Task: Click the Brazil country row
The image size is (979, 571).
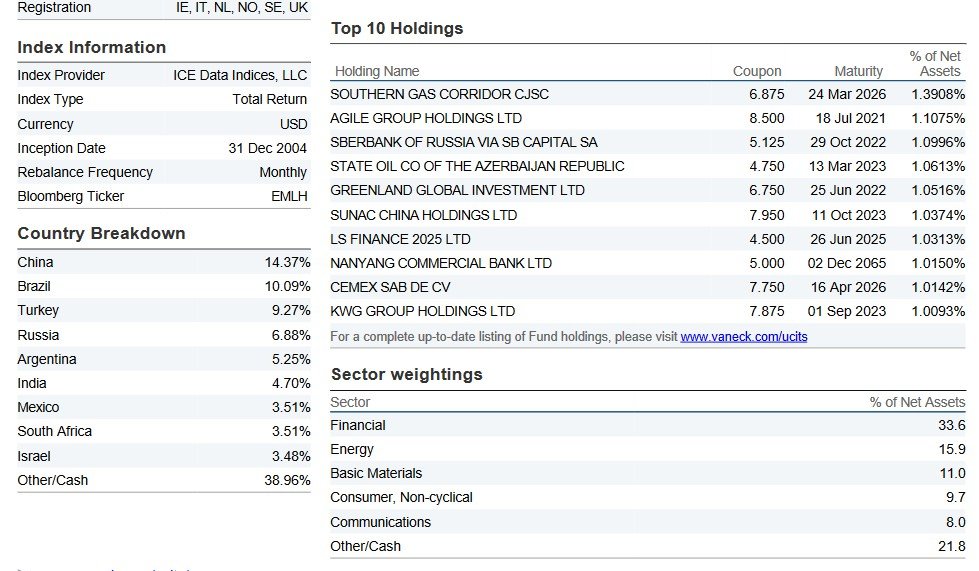Action: click(x=34, y=286)
